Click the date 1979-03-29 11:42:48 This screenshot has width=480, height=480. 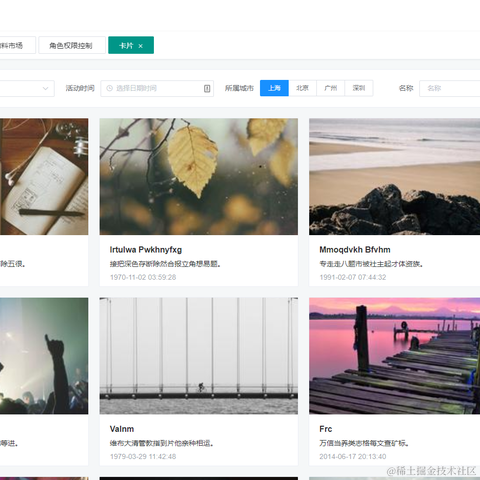(x=143, y=457)
